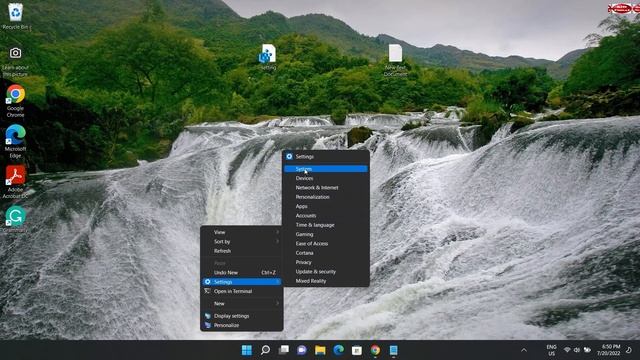Click the focus assist moon icon

click(629, 350)
